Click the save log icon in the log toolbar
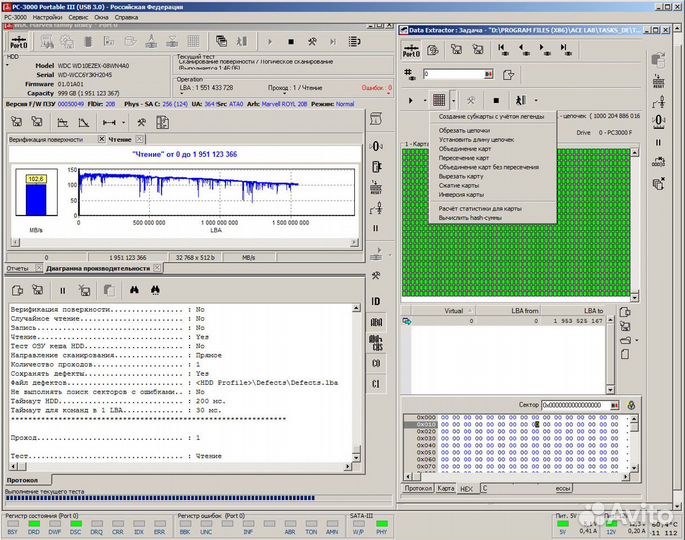This screenshot has width=685, height=540. click(x=38, y=290)
